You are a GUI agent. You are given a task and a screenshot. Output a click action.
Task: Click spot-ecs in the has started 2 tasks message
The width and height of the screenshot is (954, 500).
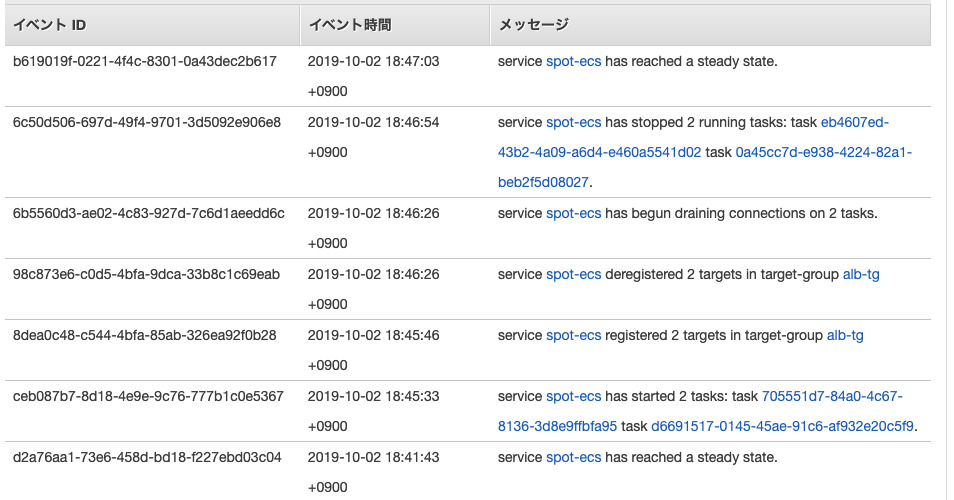(573, 396)
